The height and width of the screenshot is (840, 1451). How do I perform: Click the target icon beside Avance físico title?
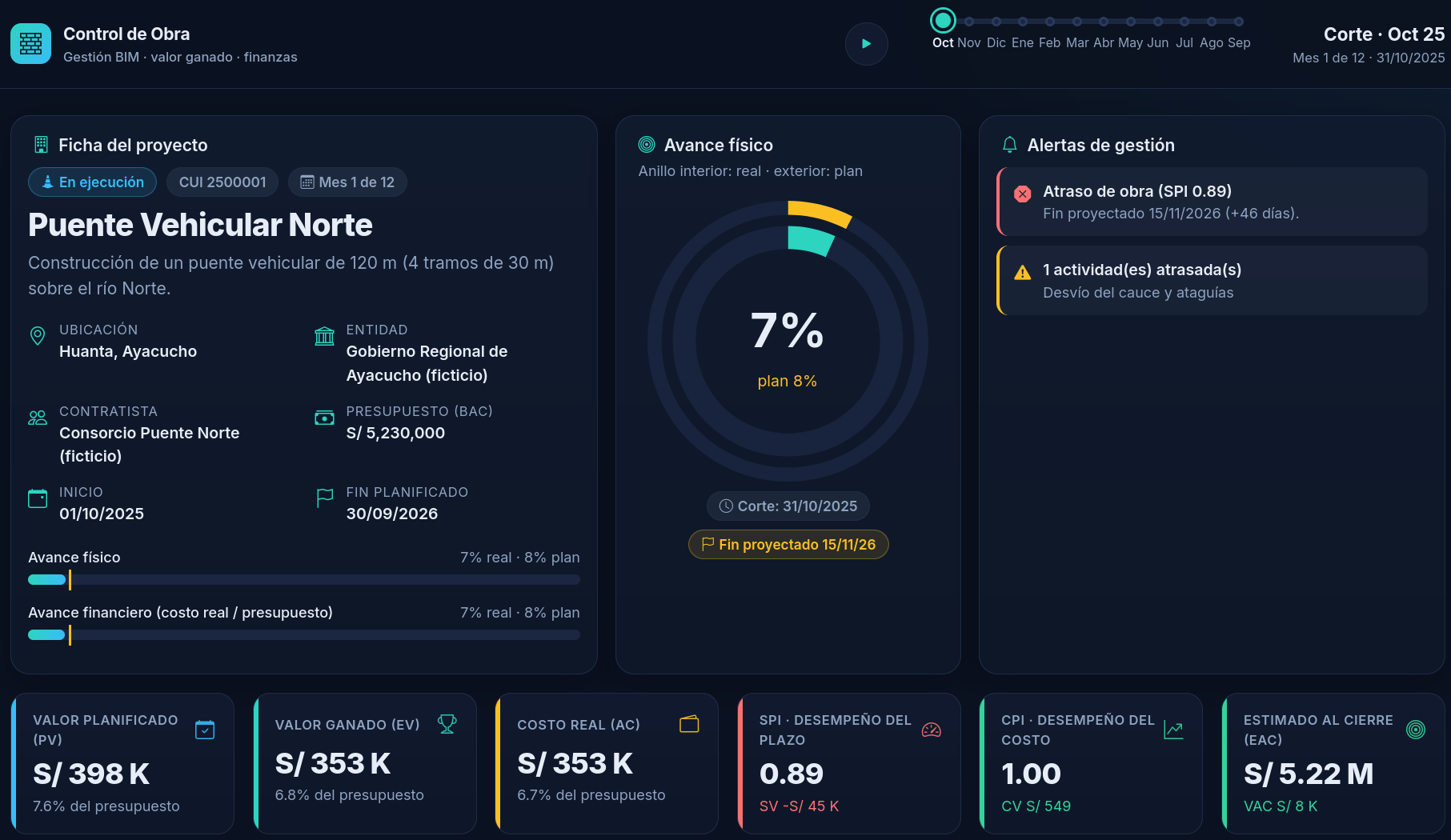647,145
